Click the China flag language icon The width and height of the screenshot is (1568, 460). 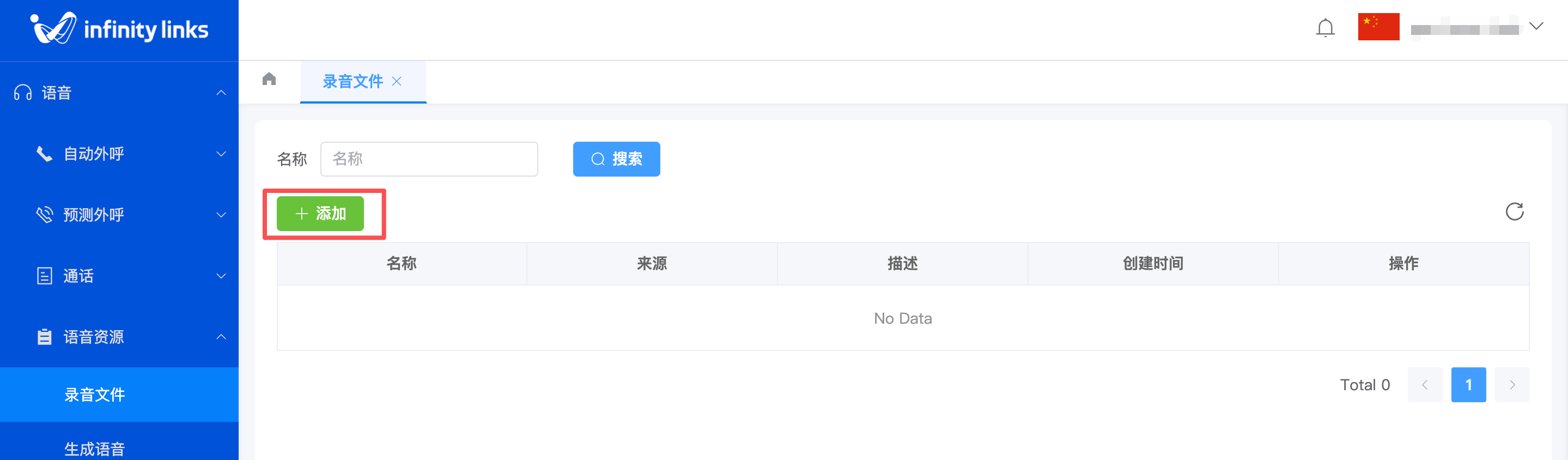[1378, 27]
